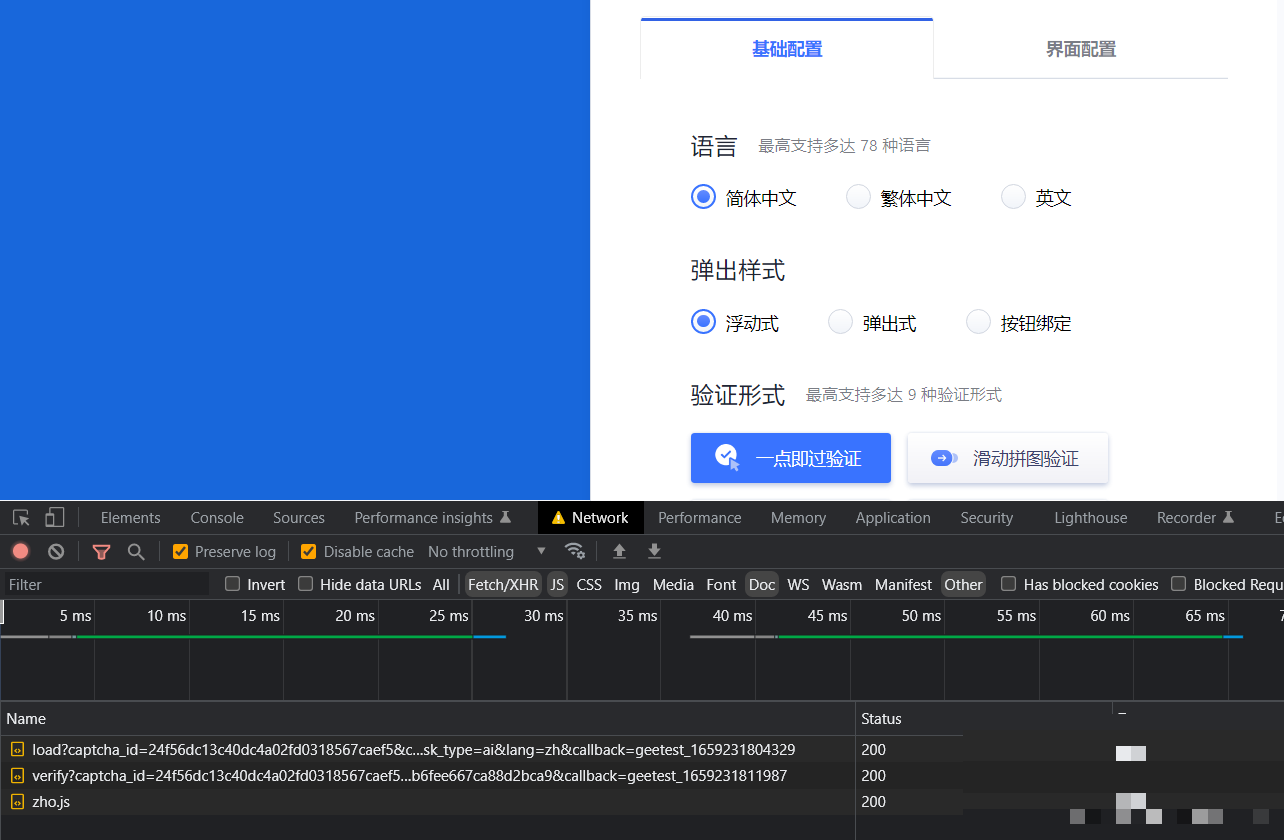Select the 弹出式 popup style
This screenshot has height=840, width=1284.
[840, 322]
